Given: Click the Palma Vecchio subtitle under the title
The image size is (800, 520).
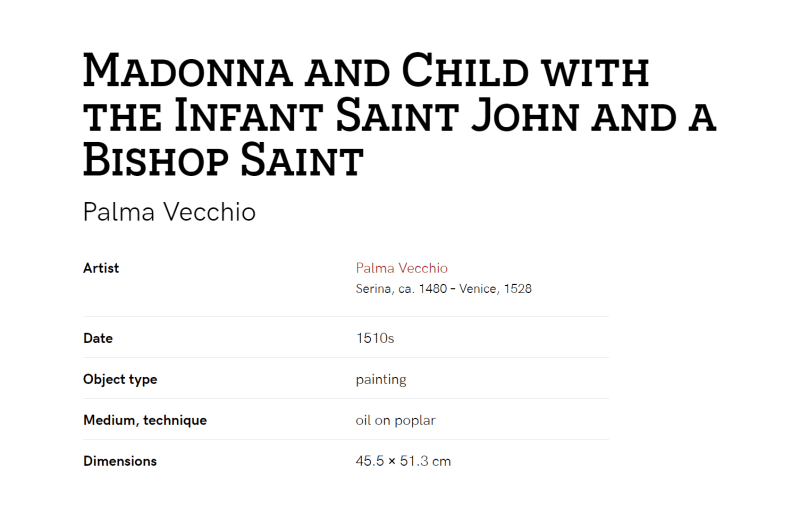Looking at the screenshot, I should pyautogui.click(x=169, y=212).
